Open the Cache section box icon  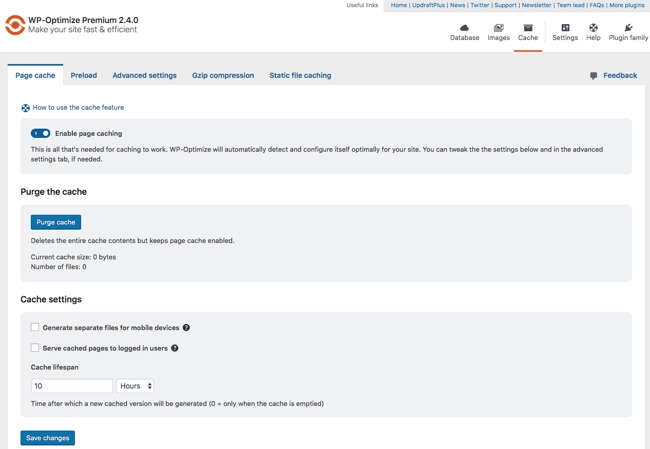(528, 28)
